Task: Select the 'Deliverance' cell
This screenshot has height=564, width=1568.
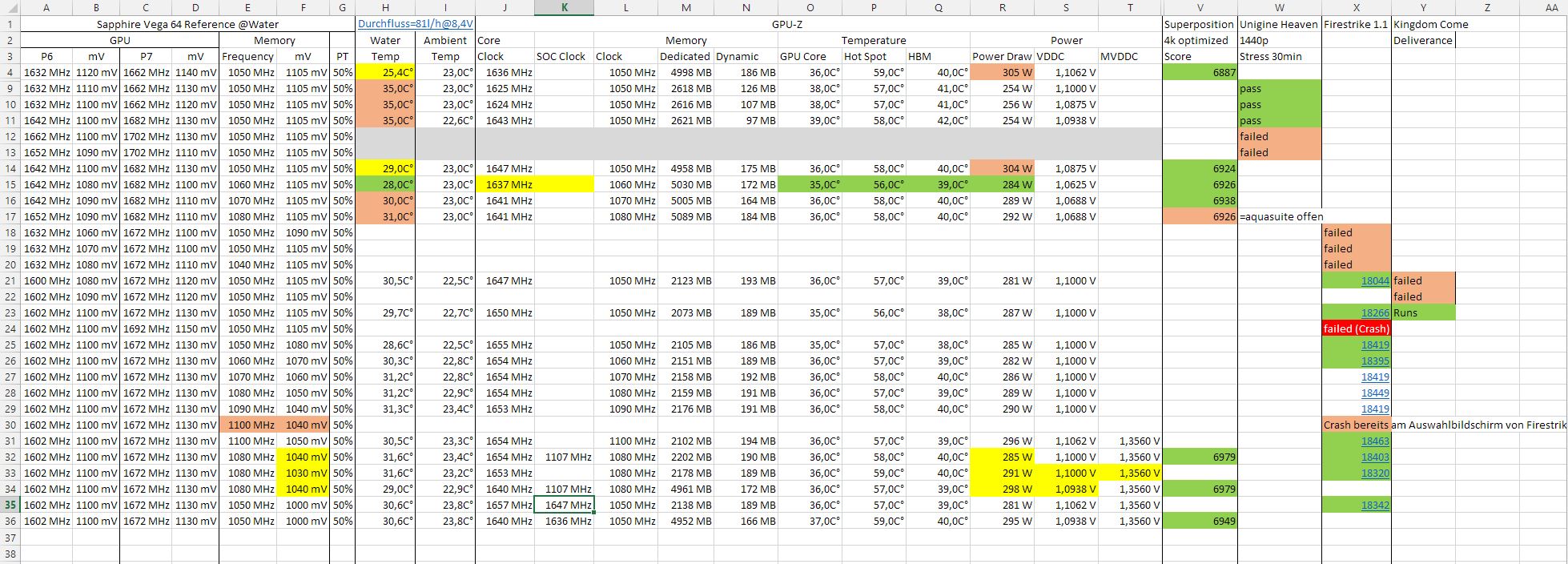Action: click(x=1423, y=40)
